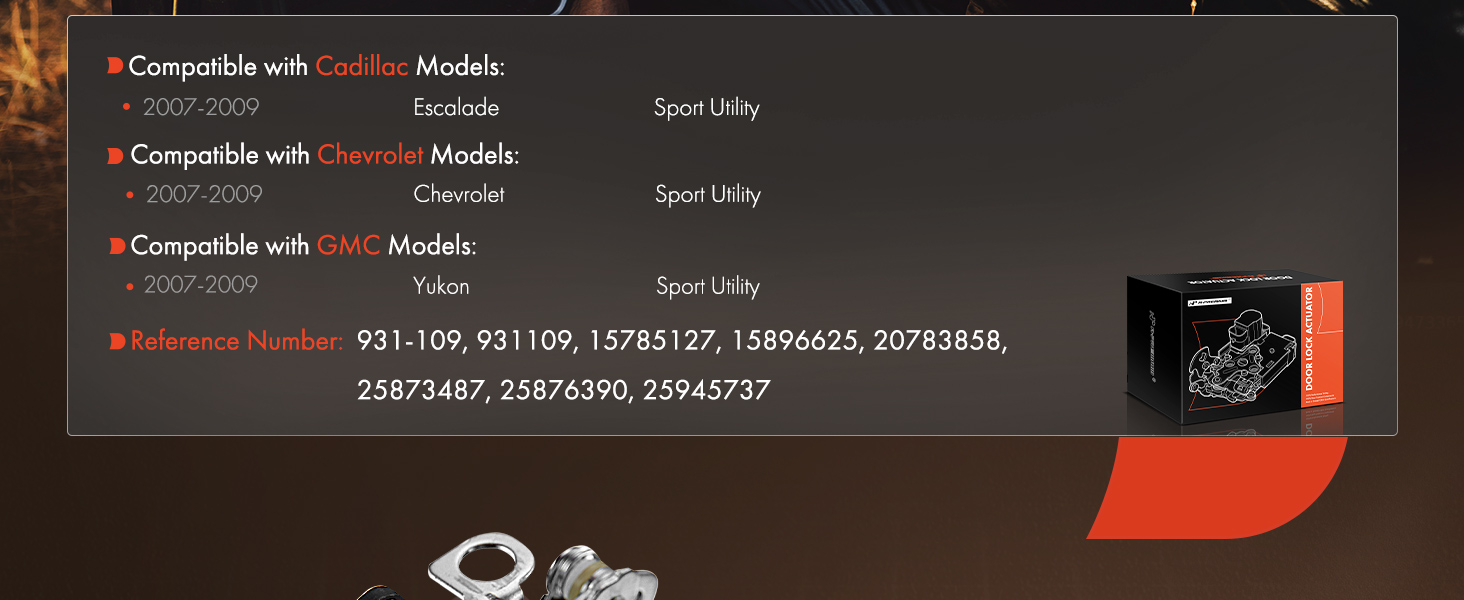
Task: Select the Escalade model text
Action: 456,107
